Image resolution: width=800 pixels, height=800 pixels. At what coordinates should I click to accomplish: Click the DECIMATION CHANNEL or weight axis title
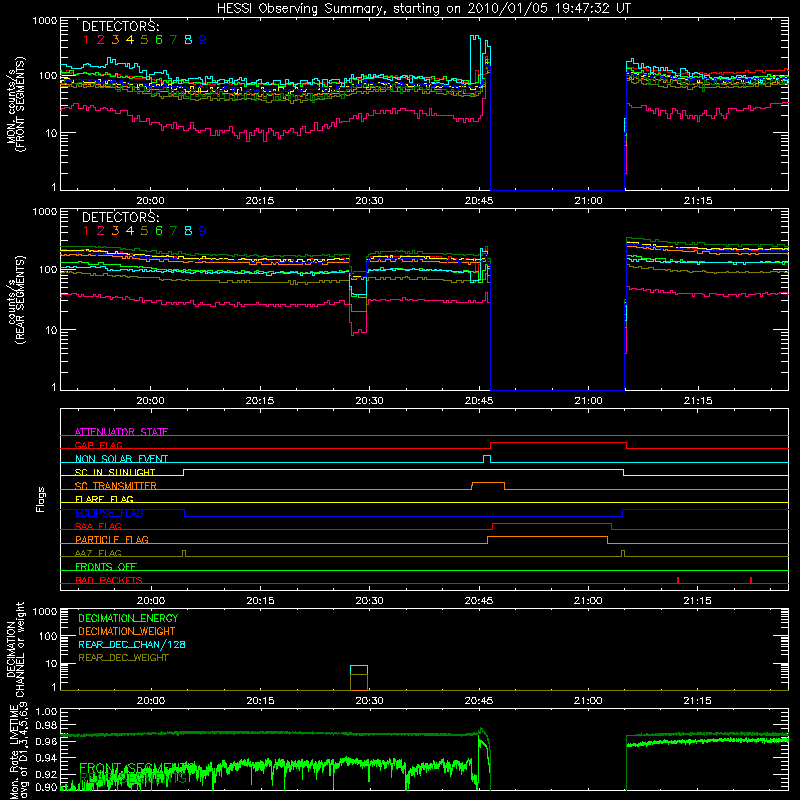click(x=15, y=649)
